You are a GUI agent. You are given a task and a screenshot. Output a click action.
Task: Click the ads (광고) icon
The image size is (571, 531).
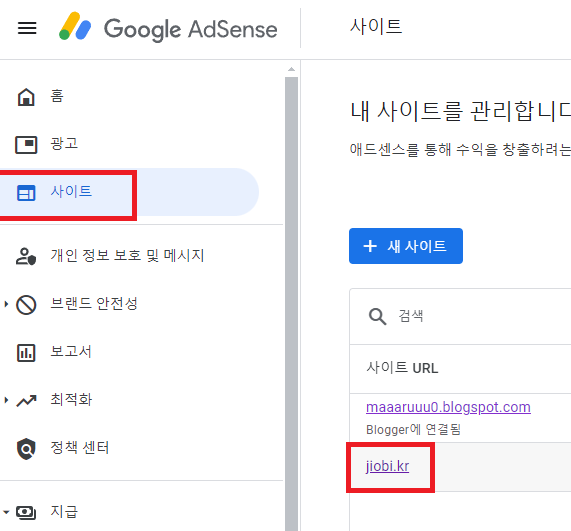click(x=26, y=145)
